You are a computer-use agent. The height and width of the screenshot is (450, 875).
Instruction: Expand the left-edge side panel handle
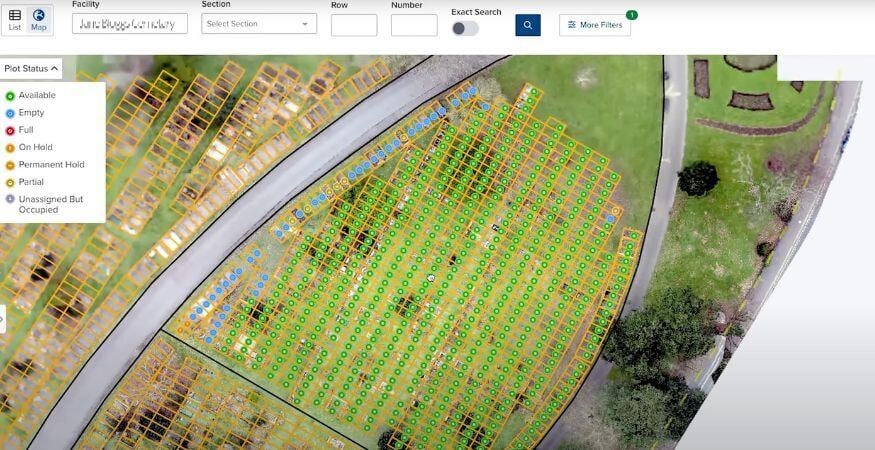(x=2, y=319)
